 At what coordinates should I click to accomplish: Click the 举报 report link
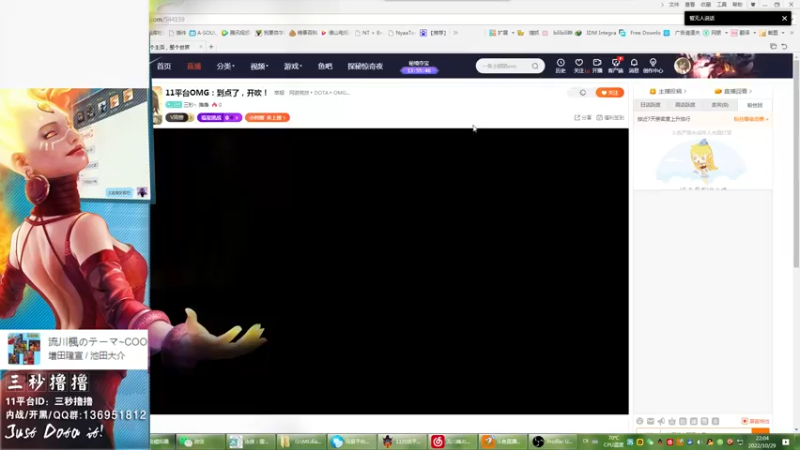point(279,93)
